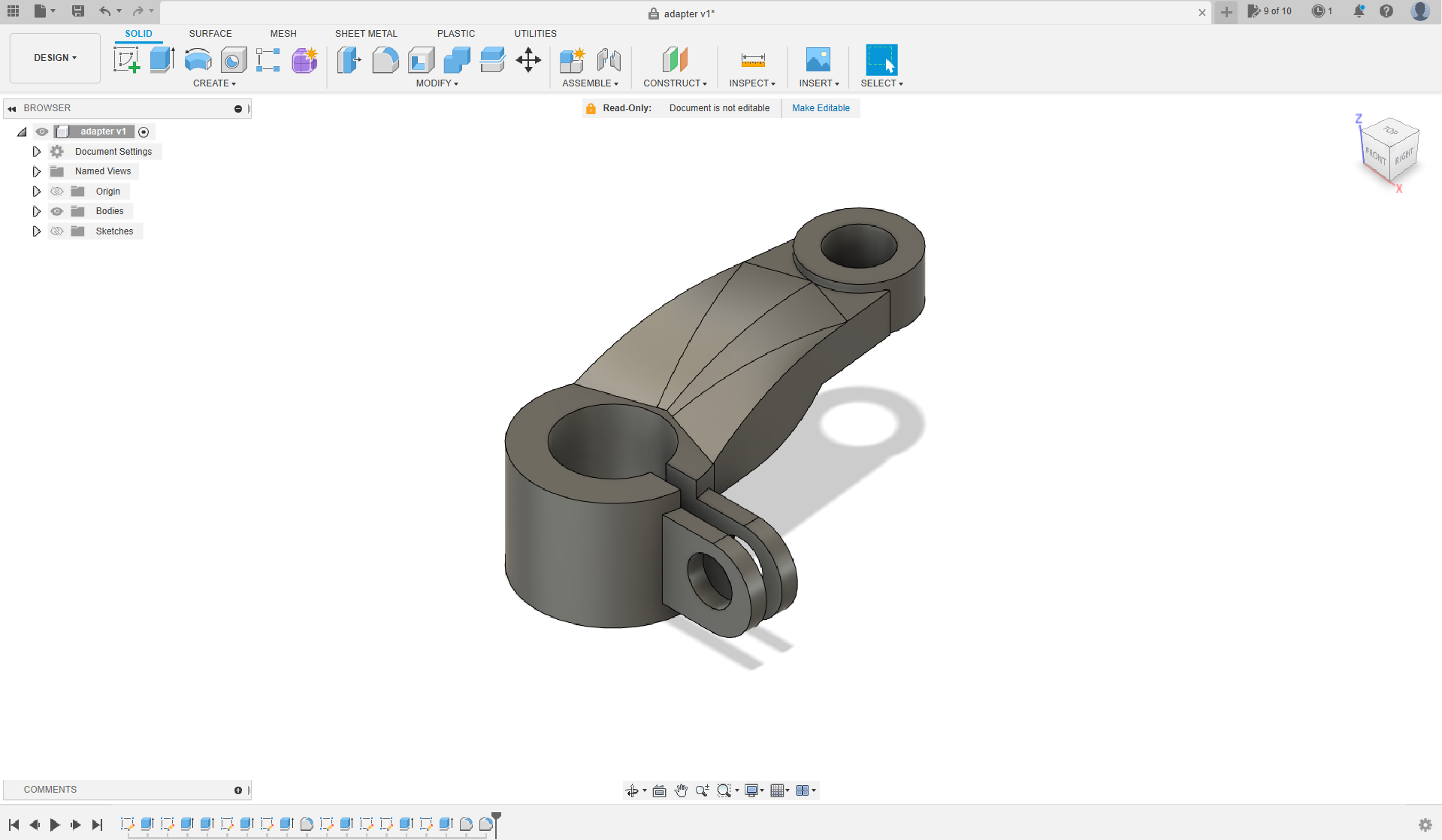Click the Undo arrow
This screenshot has height=840, width=1442.
click(x=104, y=11)
